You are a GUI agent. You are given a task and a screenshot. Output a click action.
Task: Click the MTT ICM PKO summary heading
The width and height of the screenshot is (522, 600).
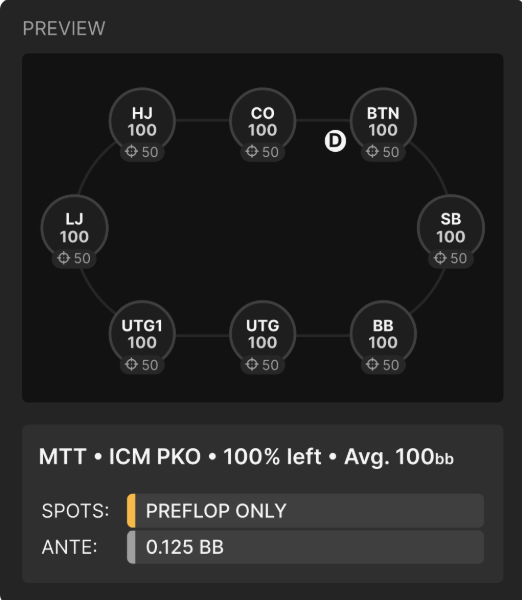tap(246, 457)
